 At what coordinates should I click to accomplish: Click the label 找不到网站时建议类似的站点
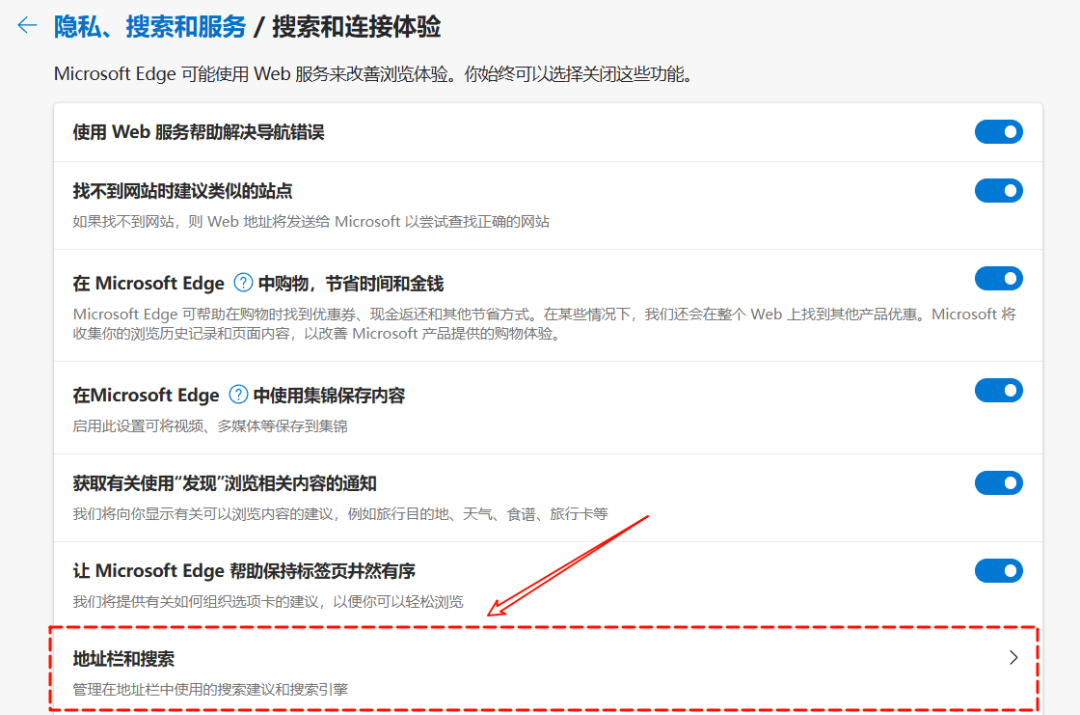(x=183, y=191)
